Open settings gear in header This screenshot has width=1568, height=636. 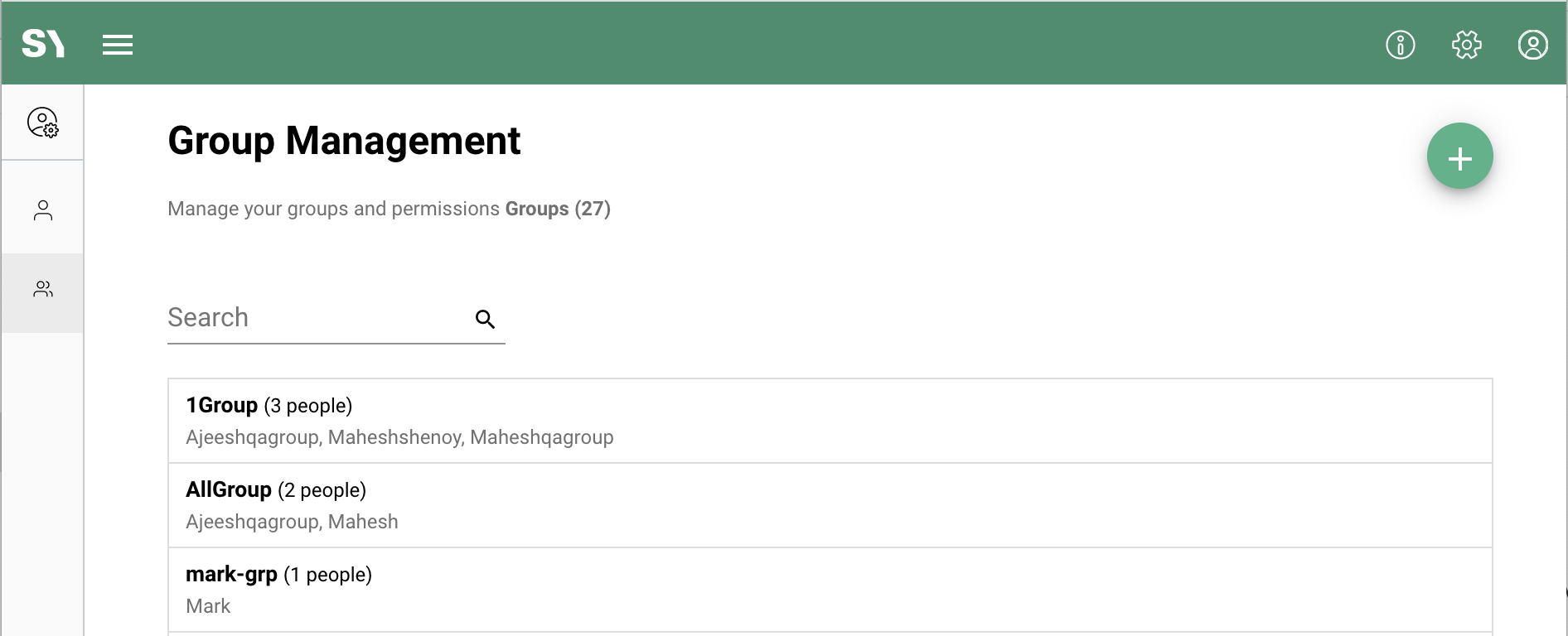point(1466,45)
